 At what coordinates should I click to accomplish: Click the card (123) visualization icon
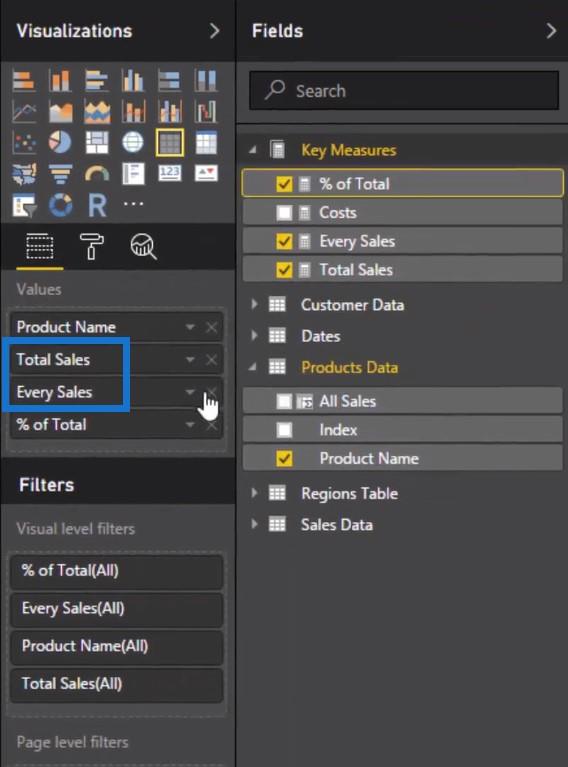tap(170, 173)
